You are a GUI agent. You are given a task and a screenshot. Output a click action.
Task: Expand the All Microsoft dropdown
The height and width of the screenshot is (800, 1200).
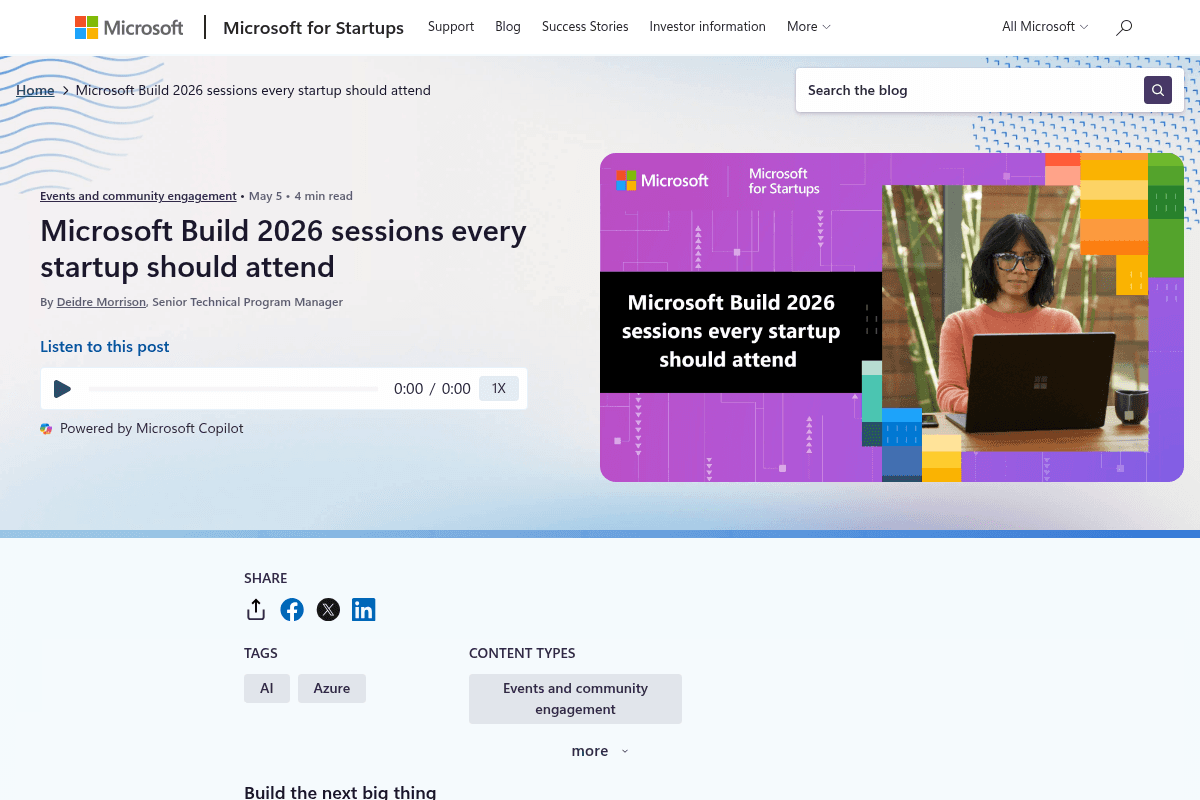click(1045, 27)
